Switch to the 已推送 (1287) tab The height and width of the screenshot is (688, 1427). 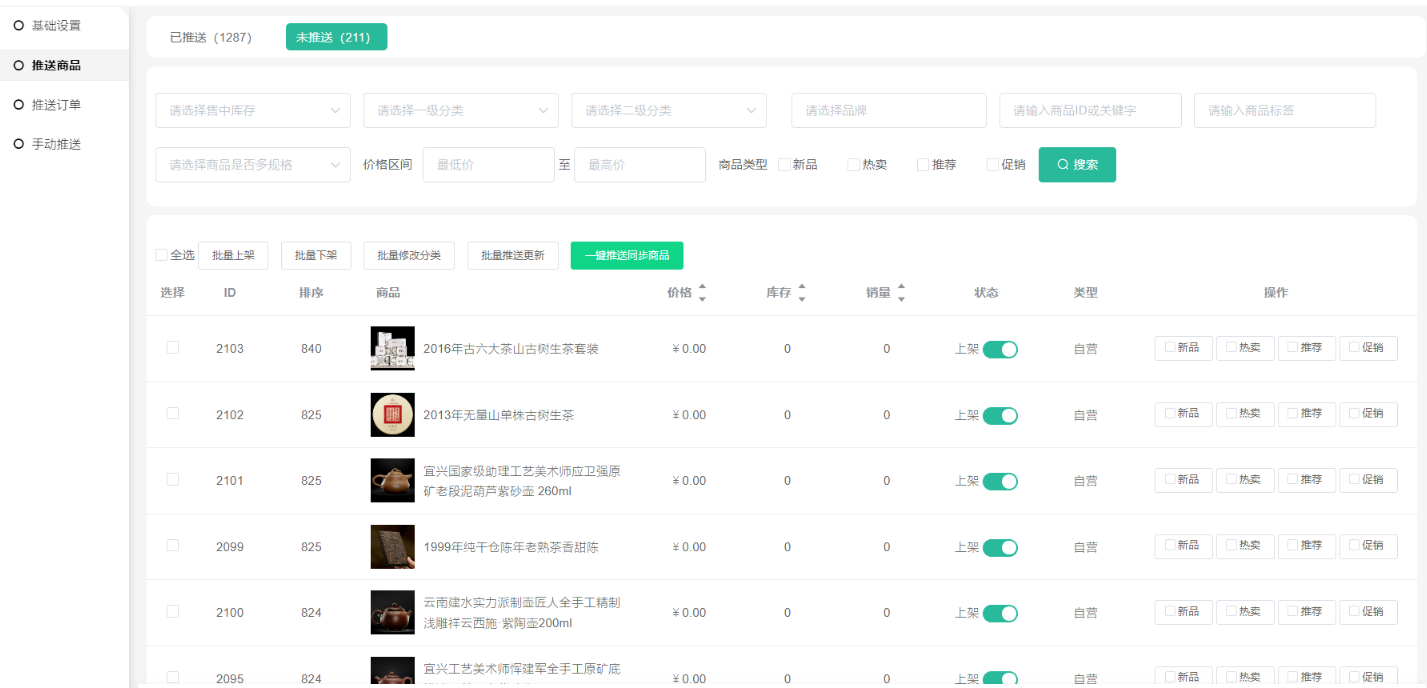click(x=211, y=37)
